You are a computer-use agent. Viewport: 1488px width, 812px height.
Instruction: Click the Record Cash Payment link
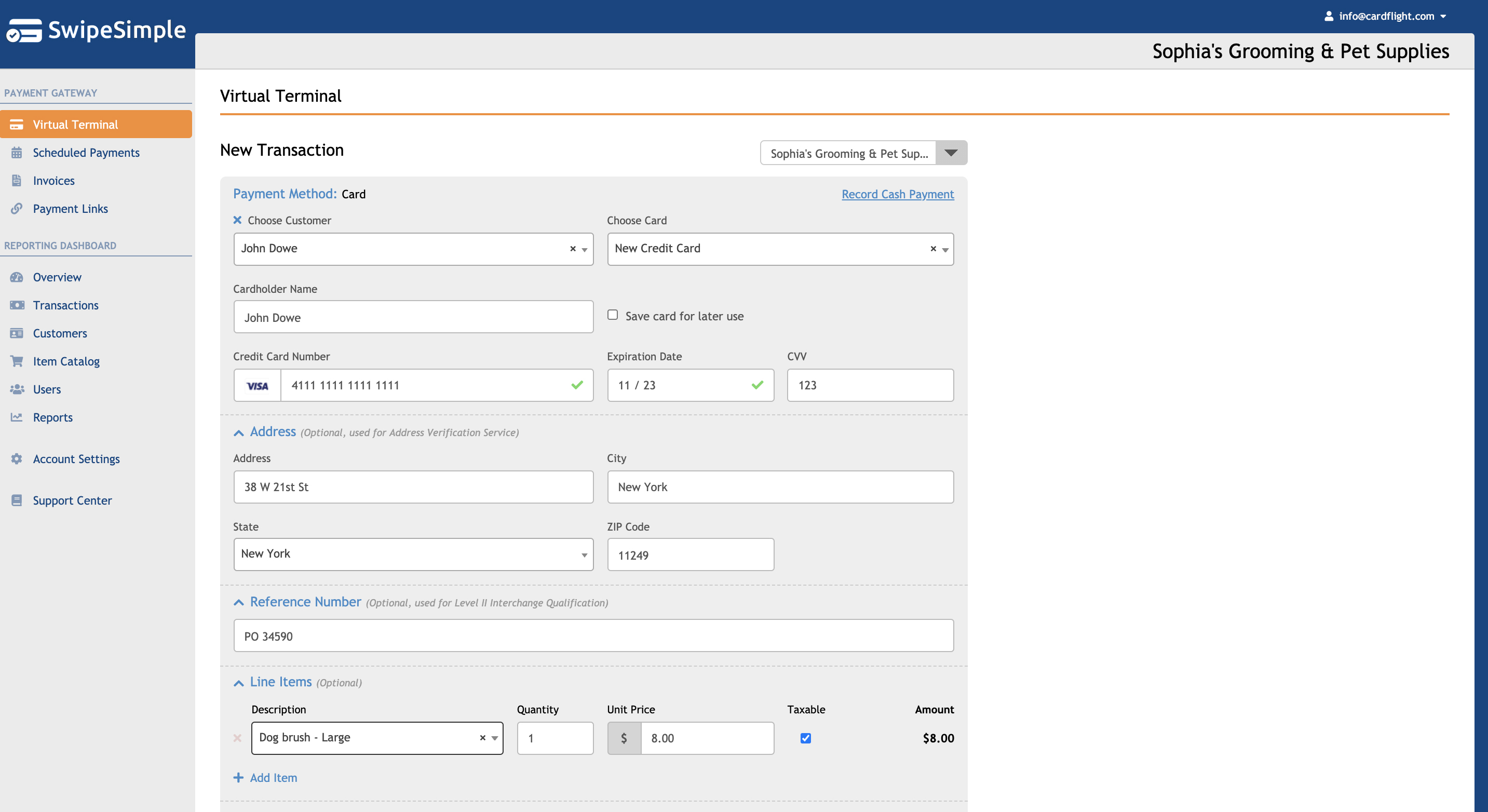click(897, 194)
